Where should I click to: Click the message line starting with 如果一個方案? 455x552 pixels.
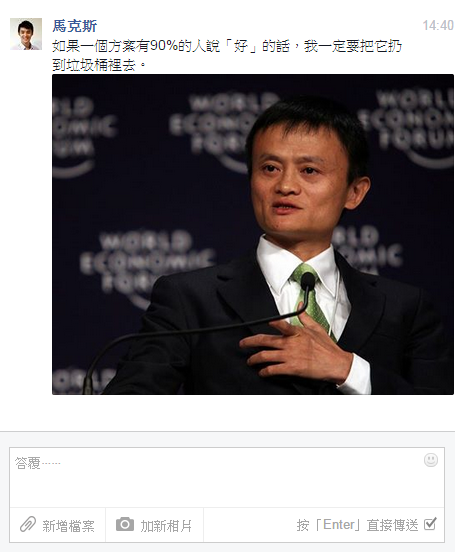[227, 46]
